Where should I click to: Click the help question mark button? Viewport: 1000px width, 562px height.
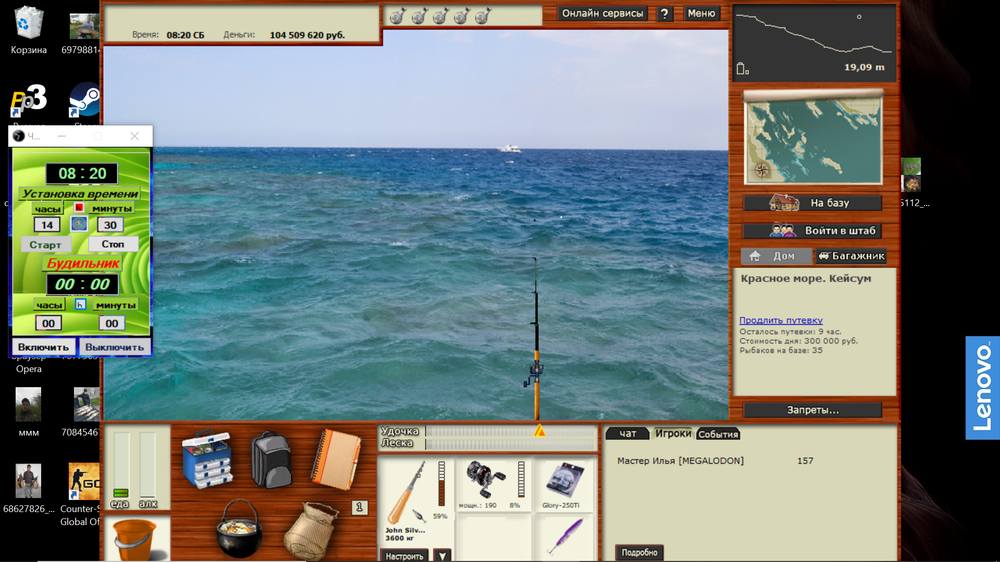coord(664,13)
